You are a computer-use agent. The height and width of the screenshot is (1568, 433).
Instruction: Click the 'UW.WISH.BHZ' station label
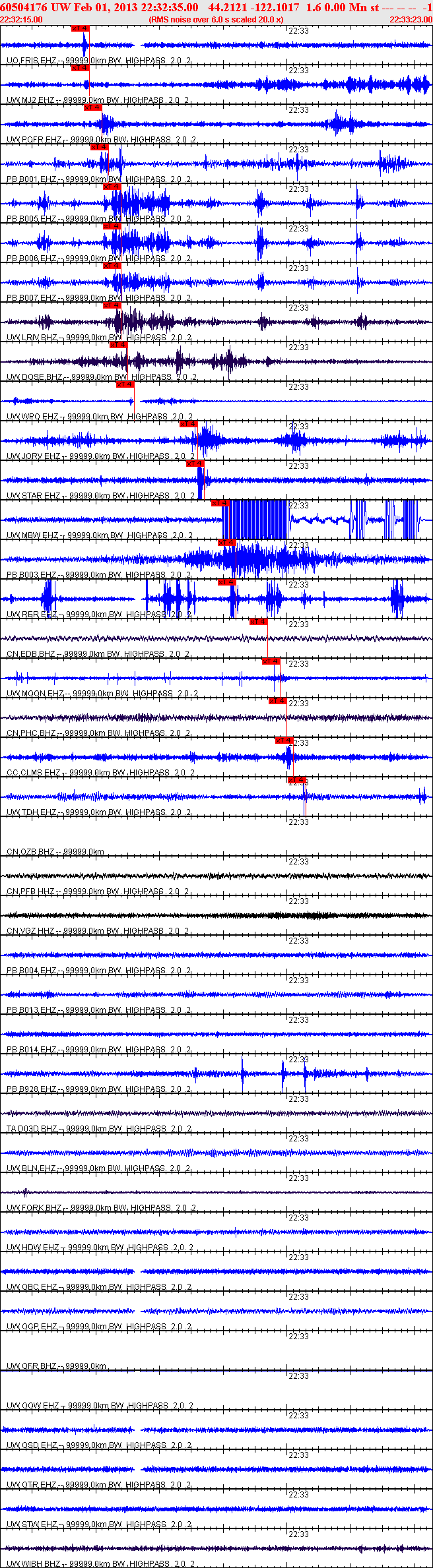click(x=34, y=1564)
